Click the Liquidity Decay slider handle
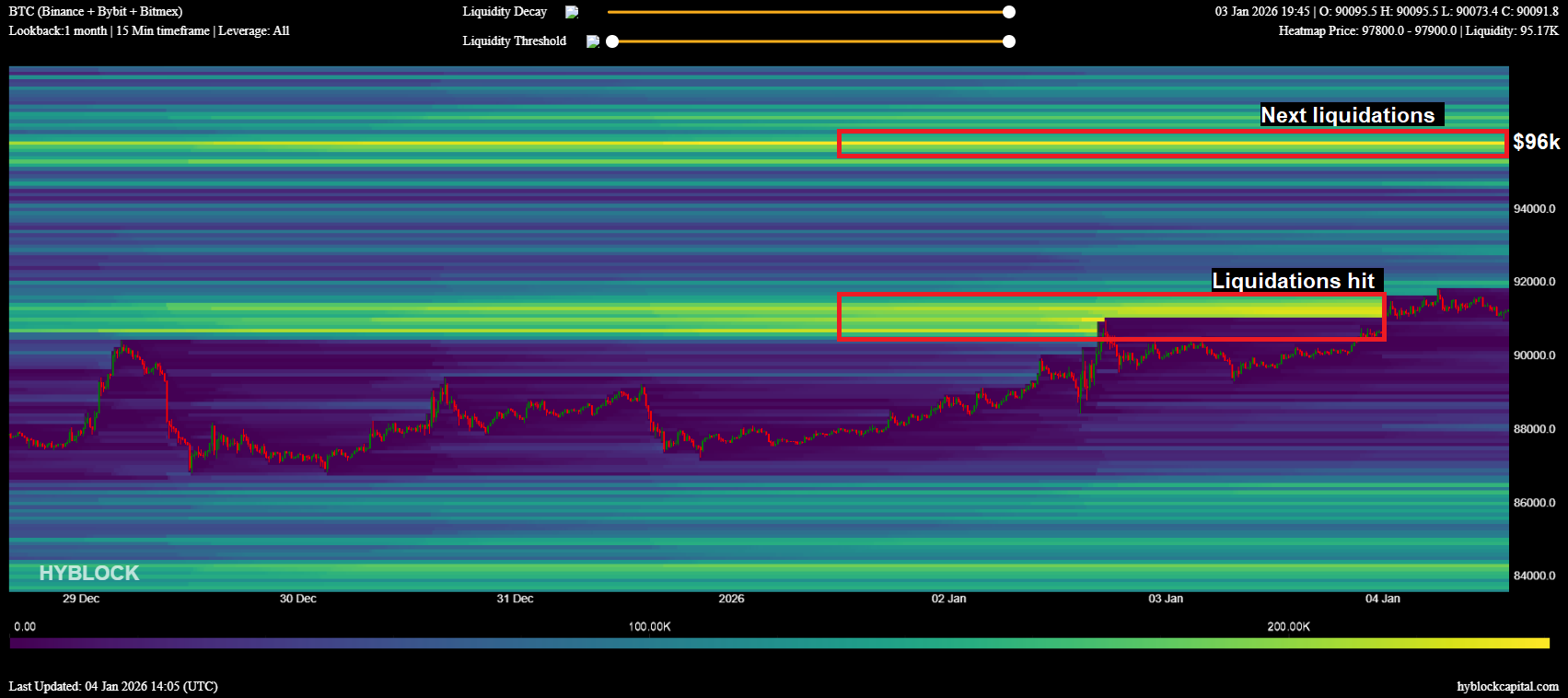1568x698 pixels. click(x=1009, y=12)
